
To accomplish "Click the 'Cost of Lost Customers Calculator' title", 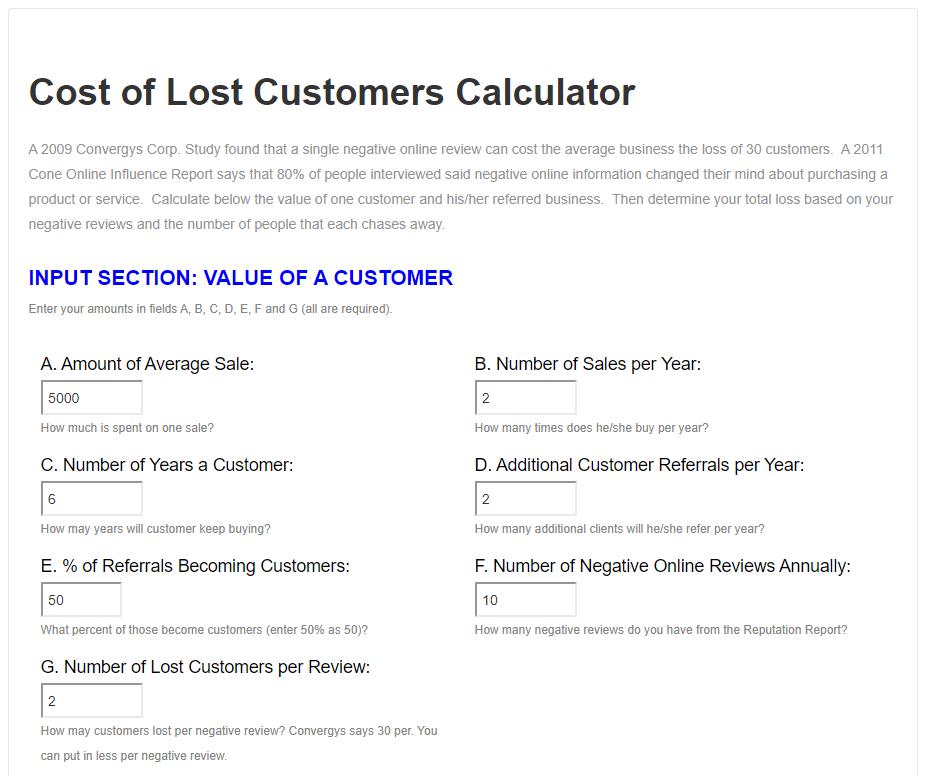I will tap(332, 92).
